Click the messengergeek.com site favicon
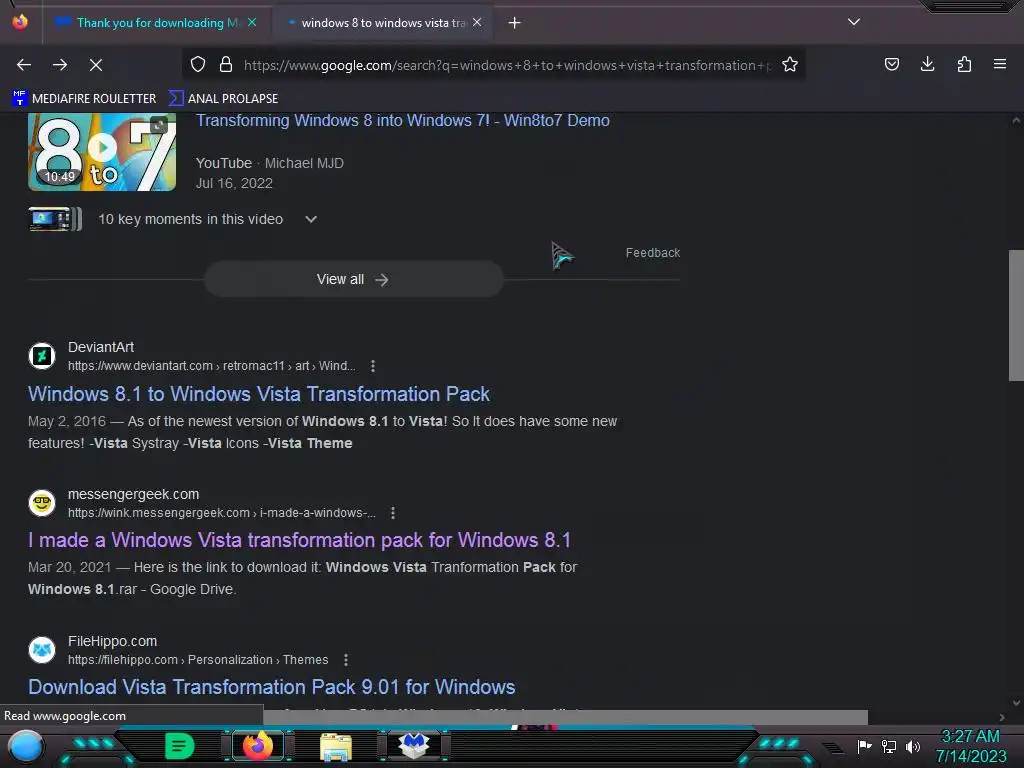 pos(42,503)
